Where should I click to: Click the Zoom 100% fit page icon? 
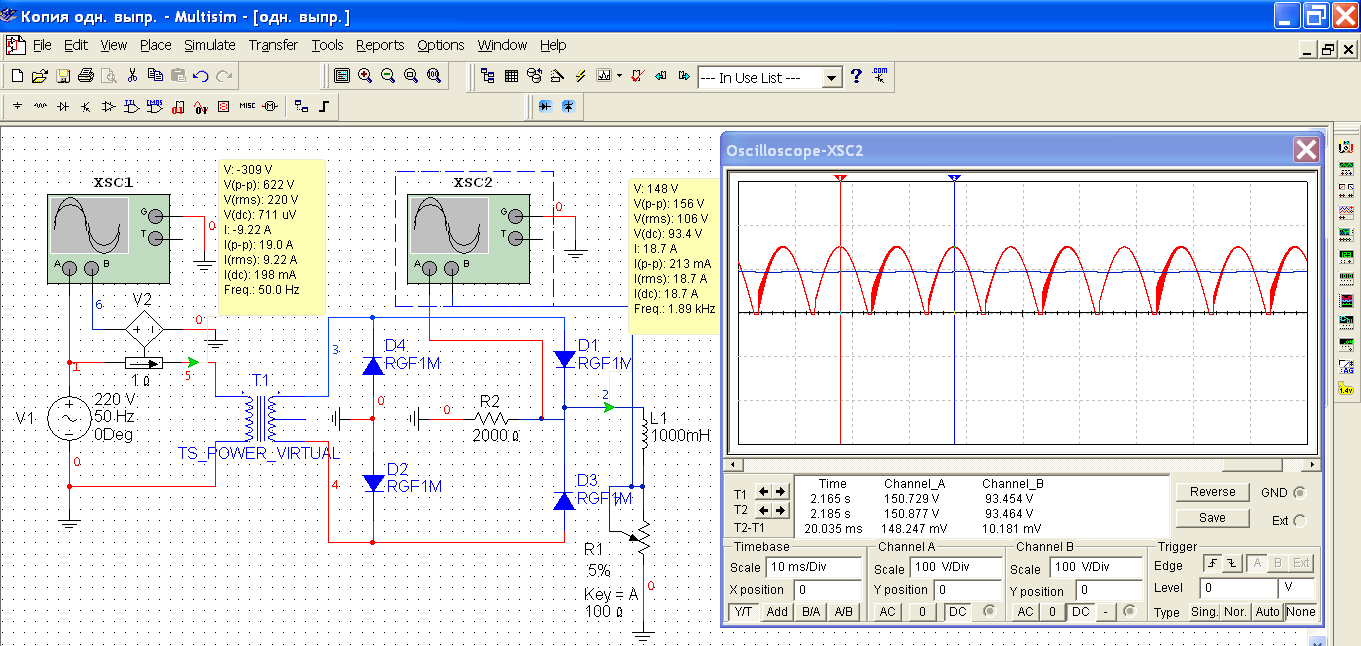tap(433, 76)
